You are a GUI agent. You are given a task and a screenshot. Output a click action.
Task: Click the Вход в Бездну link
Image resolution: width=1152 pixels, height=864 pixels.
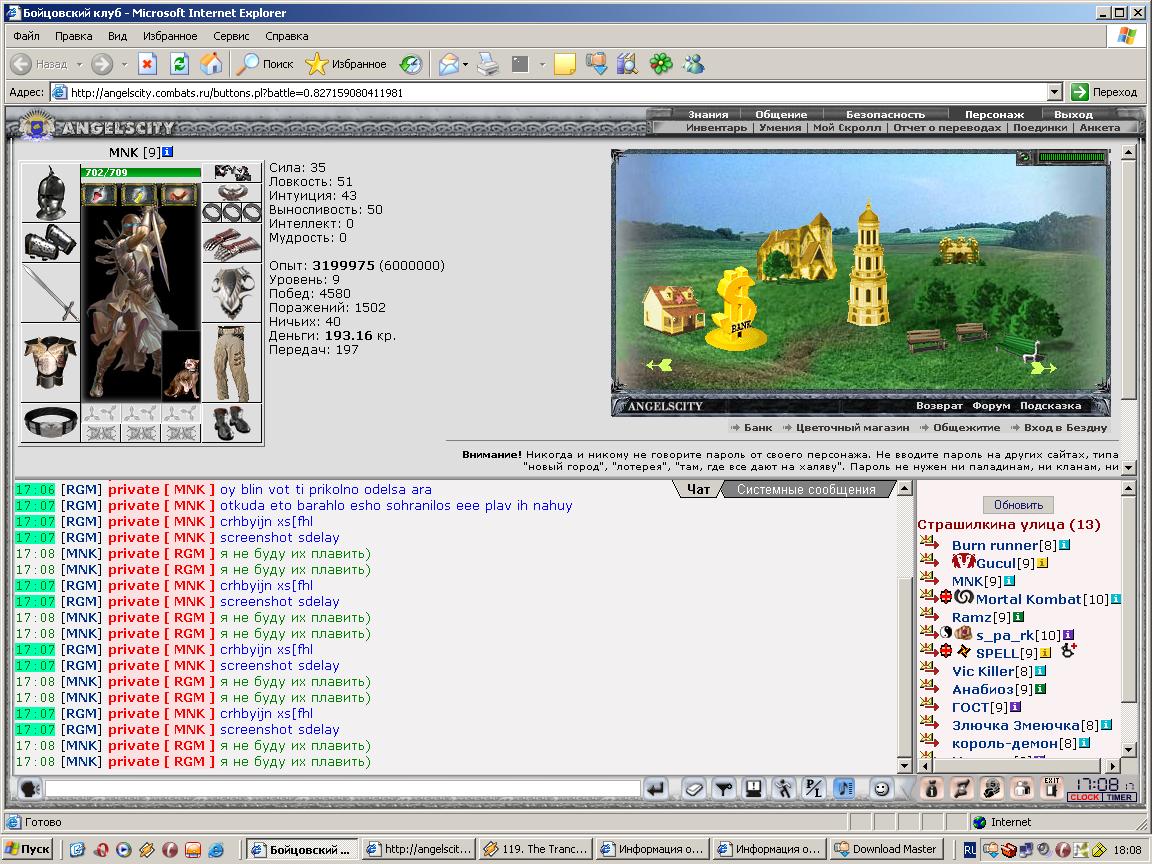pos(1065,428)
